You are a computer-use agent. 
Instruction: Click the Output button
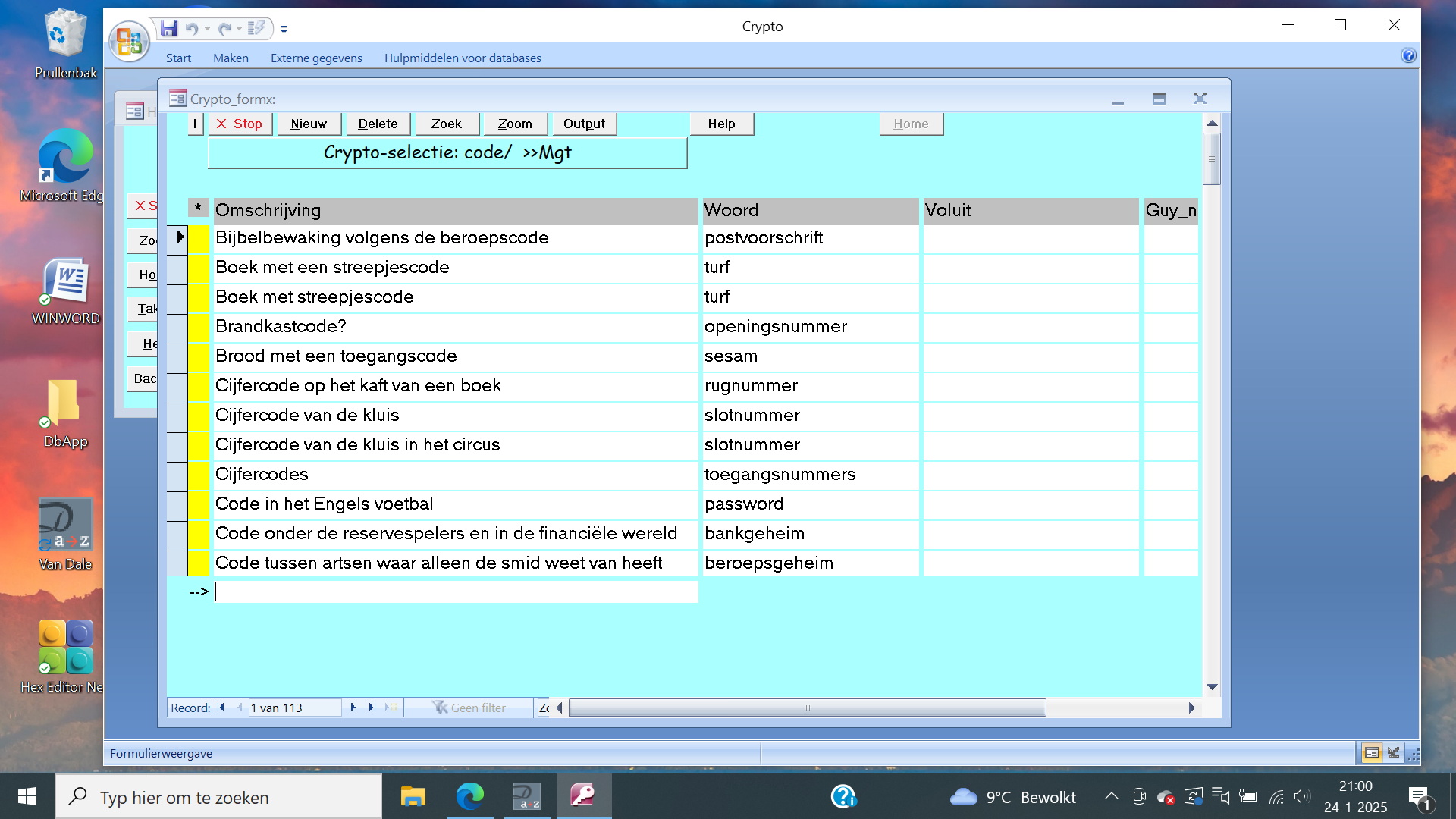[x=583, y=124]
